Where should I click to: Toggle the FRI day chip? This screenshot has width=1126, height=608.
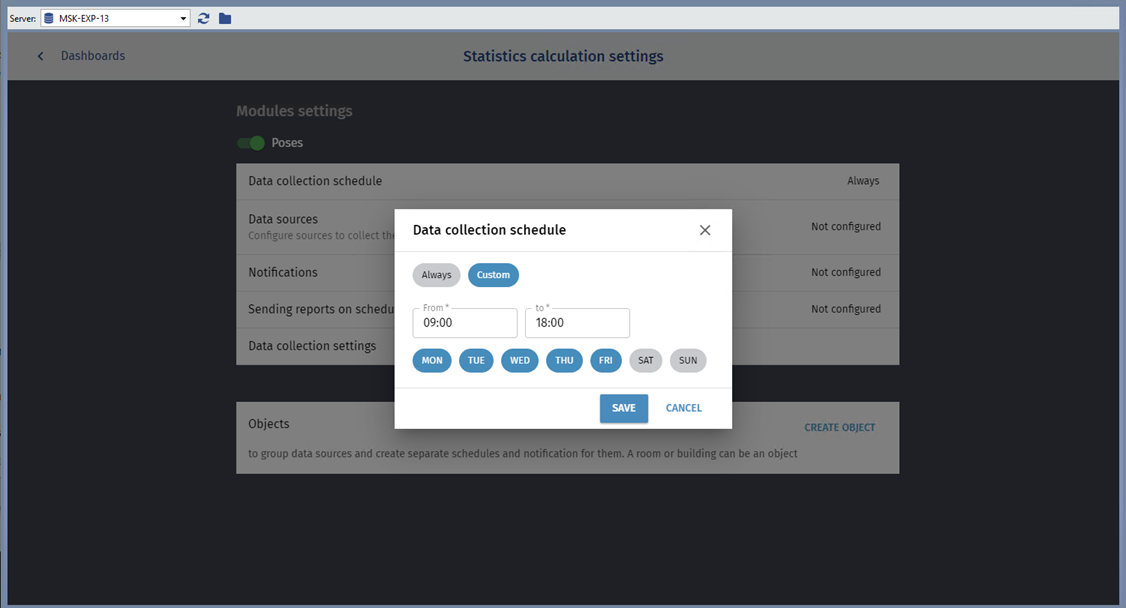click(606, 360)
